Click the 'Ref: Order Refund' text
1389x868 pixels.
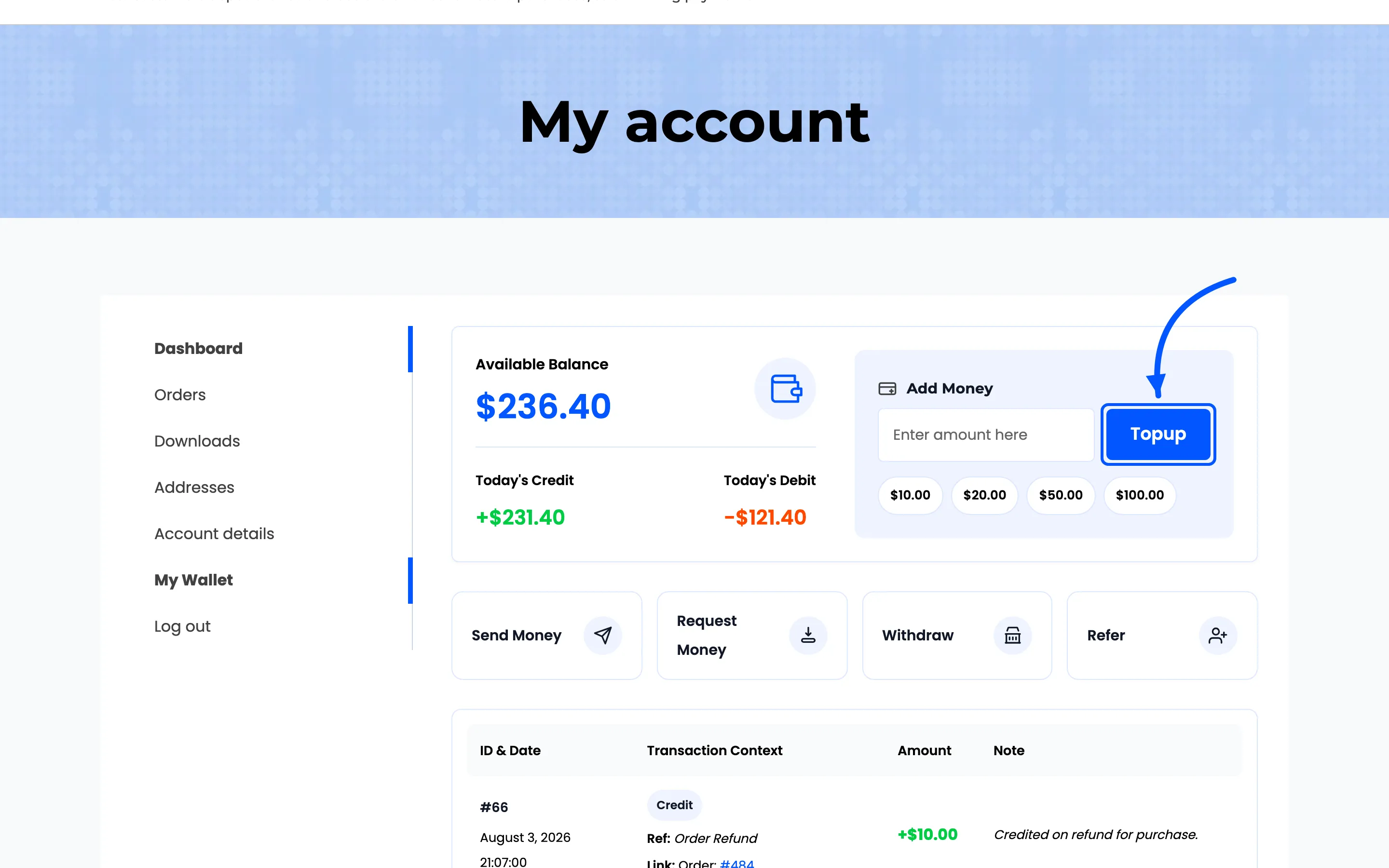click(702, 838)
